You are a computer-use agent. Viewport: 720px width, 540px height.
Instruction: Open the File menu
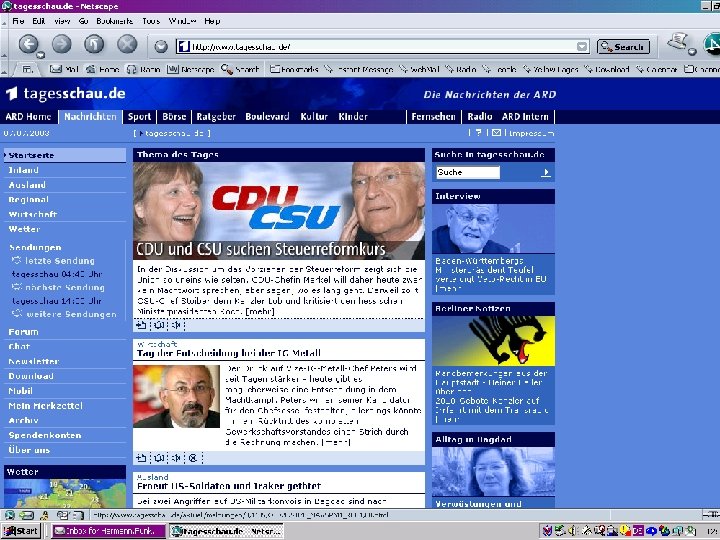pos(18,21)
